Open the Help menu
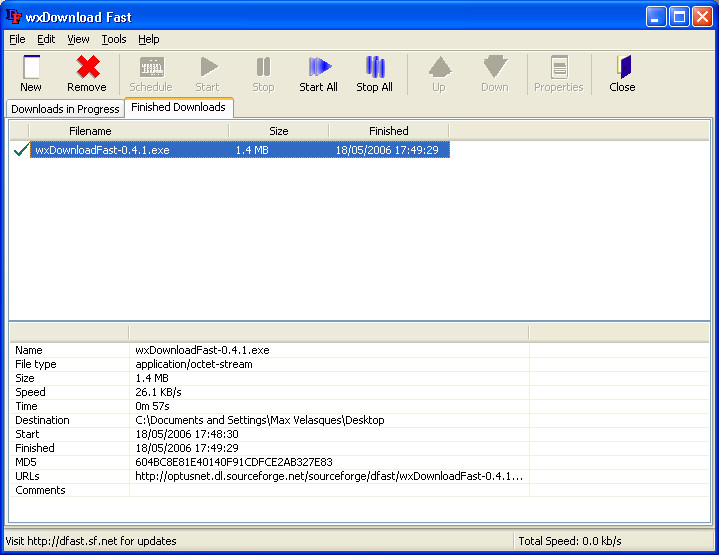This screenshot has width=719, height=555. (149, 39)
